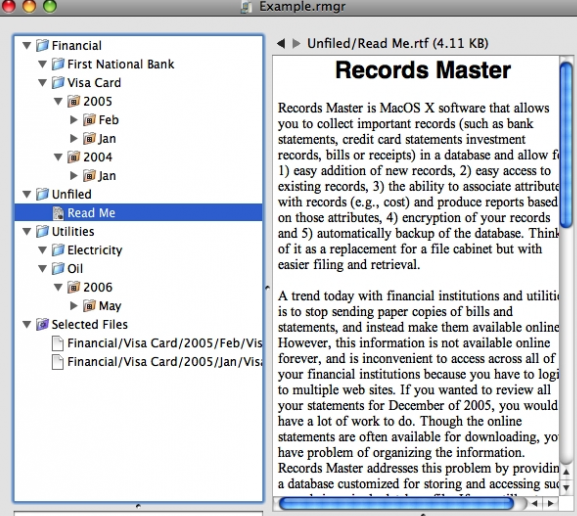Click the Unfiled/Read Me.rtf path label
The height and width of the screenshot is (516, 577).
398,44
